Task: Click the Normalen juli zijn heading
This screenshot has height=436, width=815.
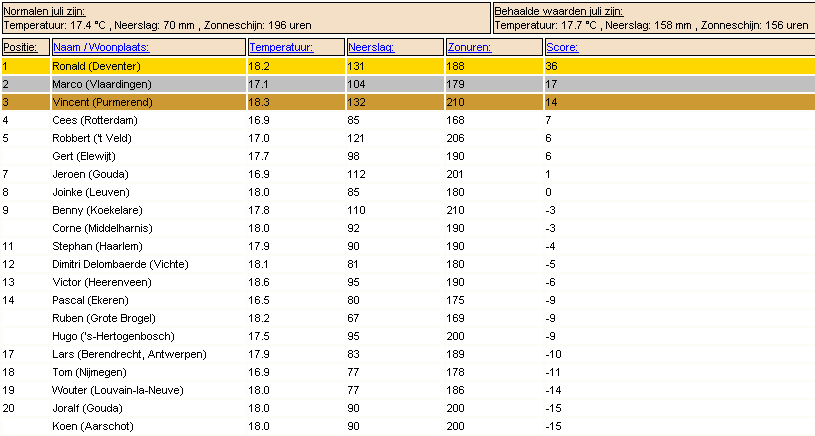Action: point(44,11)
